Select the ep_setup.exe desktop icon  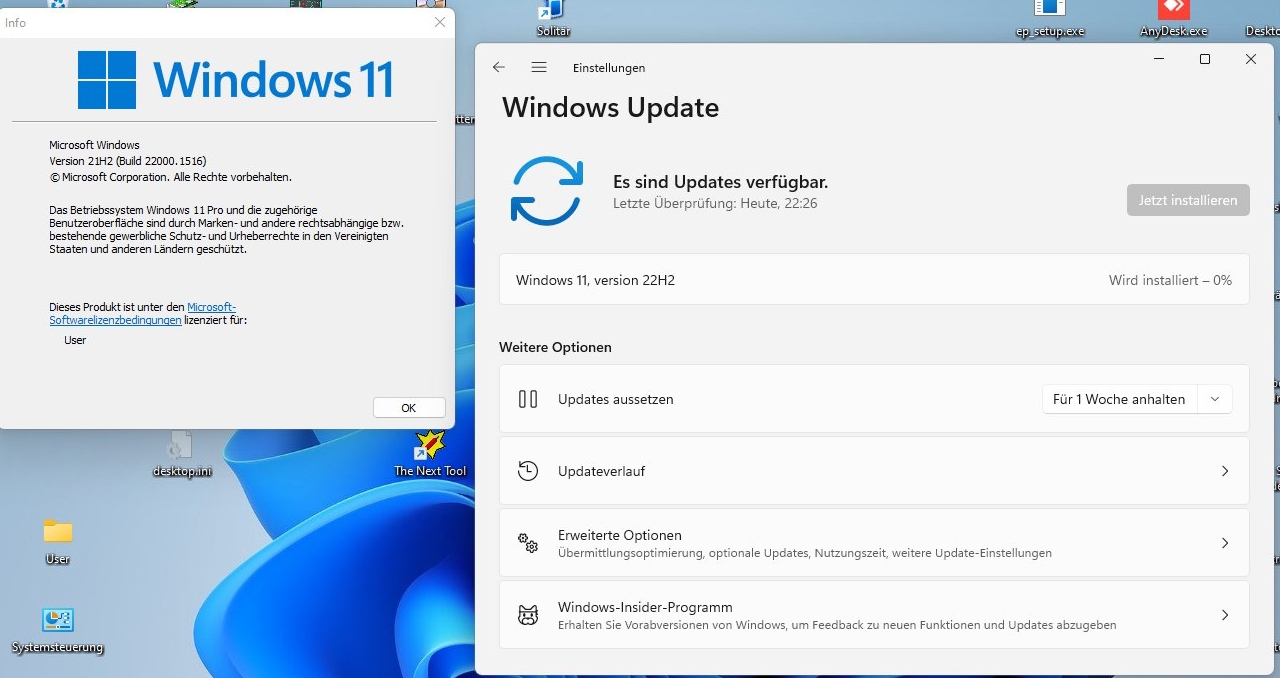(x=1049, y=19)
